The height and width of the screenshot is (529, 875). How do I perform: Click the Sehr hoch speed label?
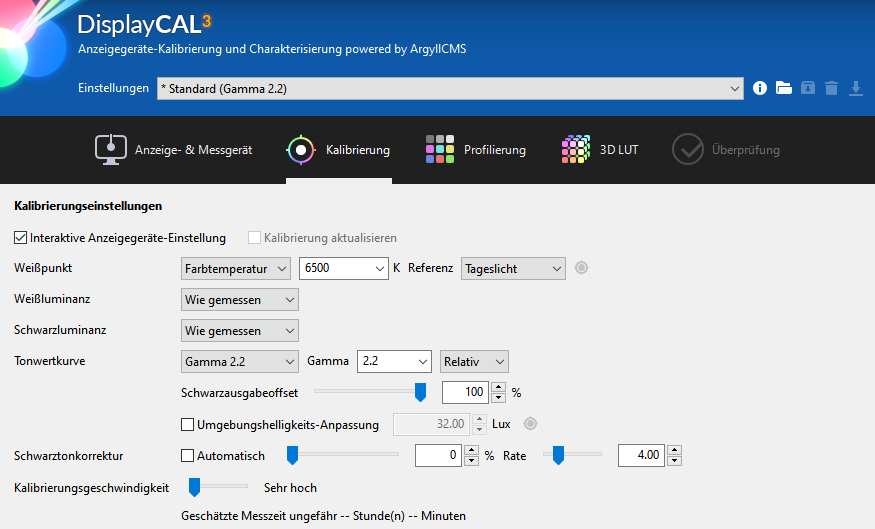(290, 488)
